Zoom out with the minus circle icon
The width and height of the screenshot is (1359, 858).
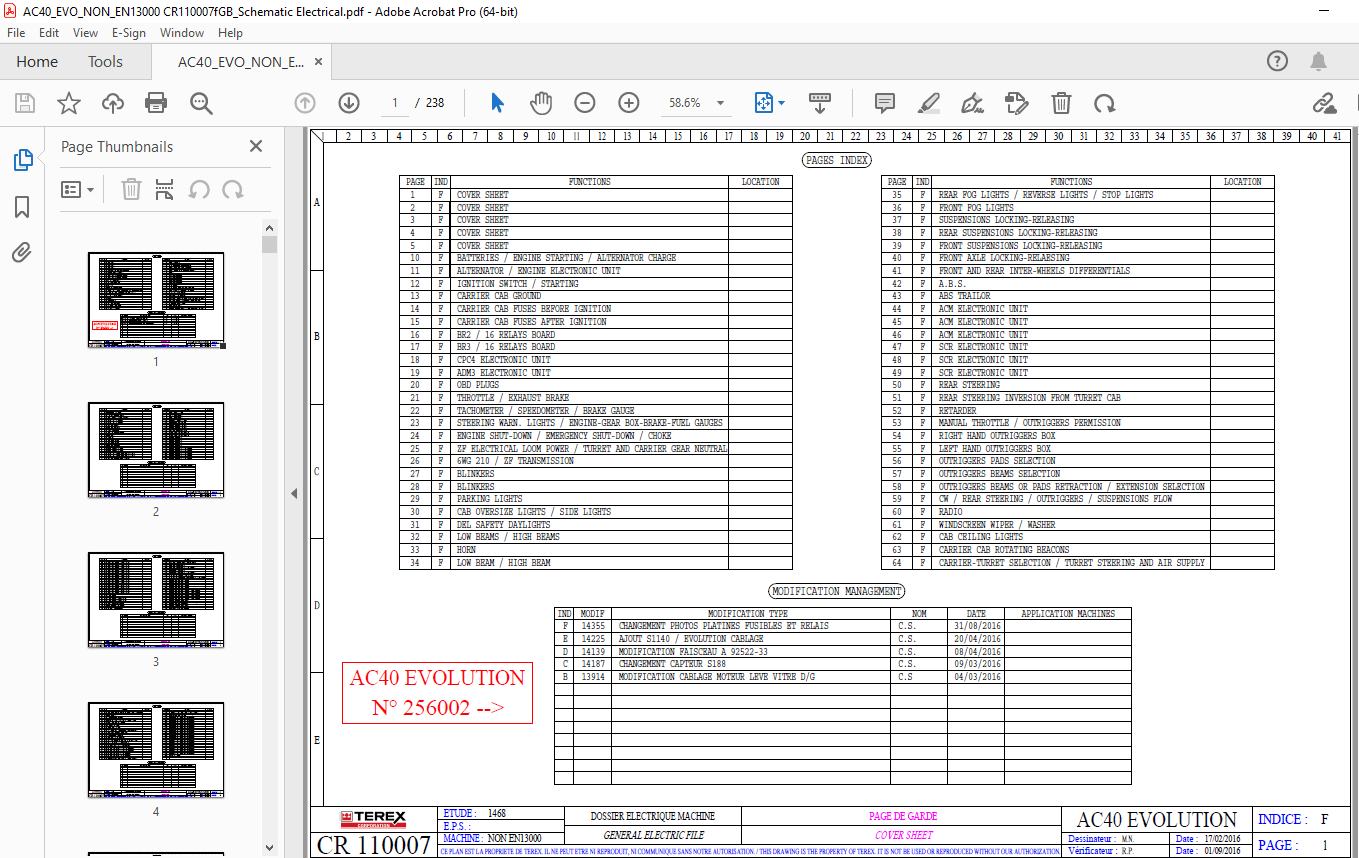click(585, 103)
